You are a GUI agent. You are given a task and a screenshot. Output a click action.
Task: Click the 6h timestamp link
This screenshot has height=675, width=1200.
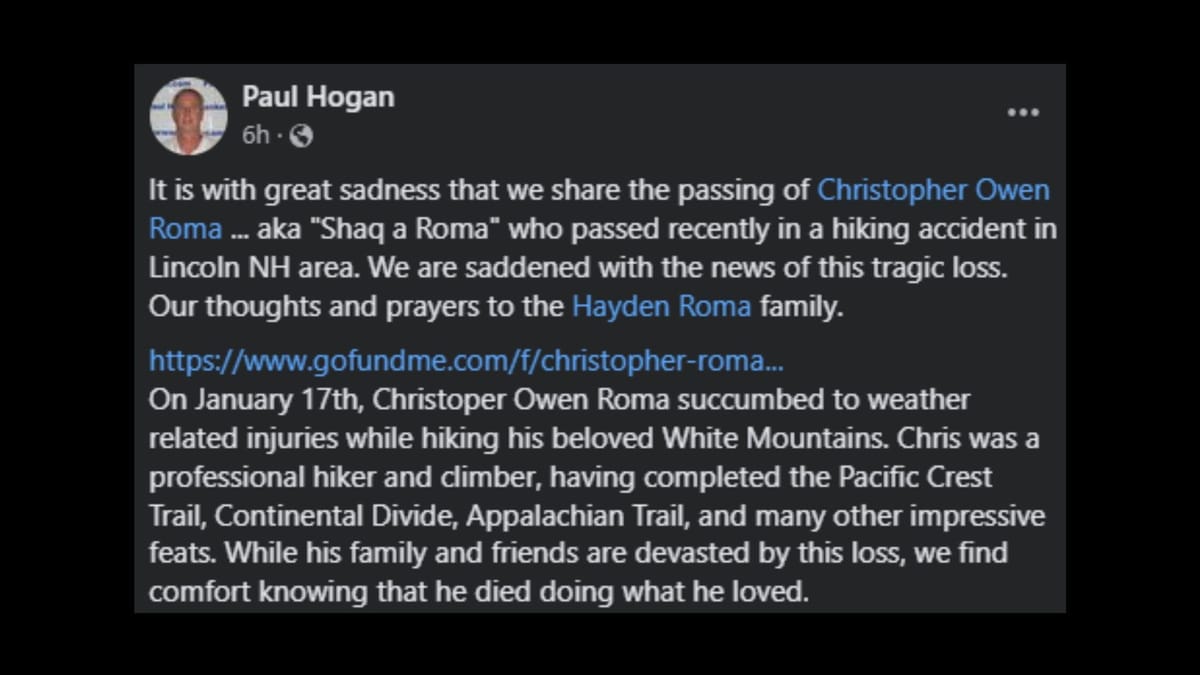[255, 136]
